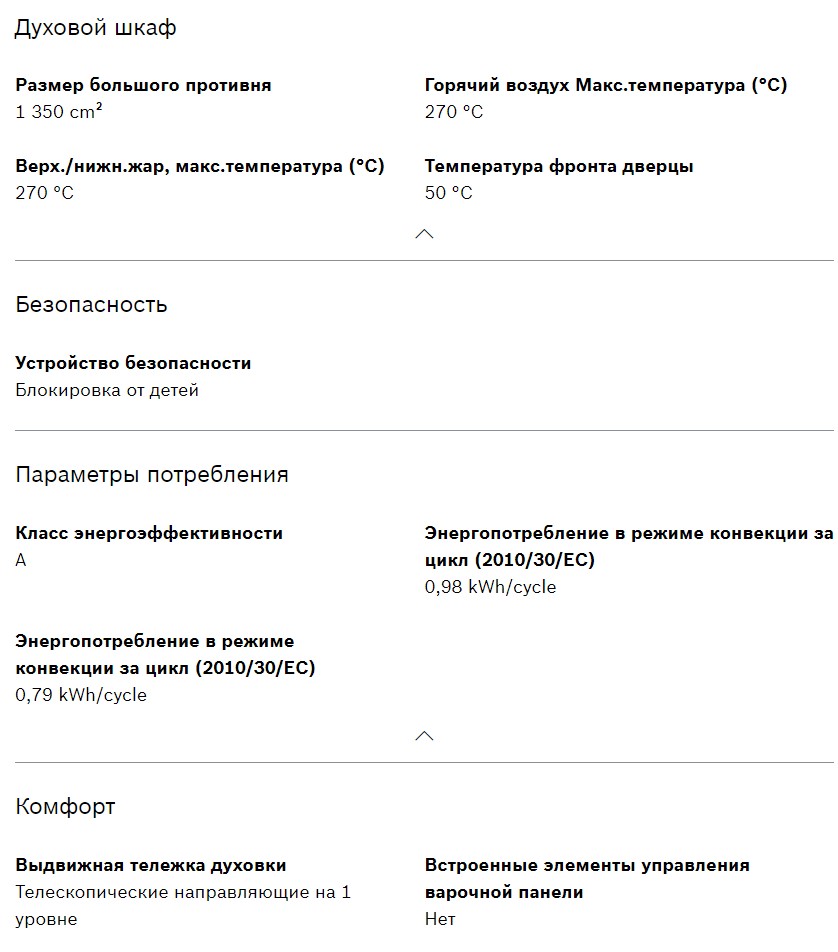
Task: Collapse the Духовой шкаф section chevron
Action: click(424, 234)
